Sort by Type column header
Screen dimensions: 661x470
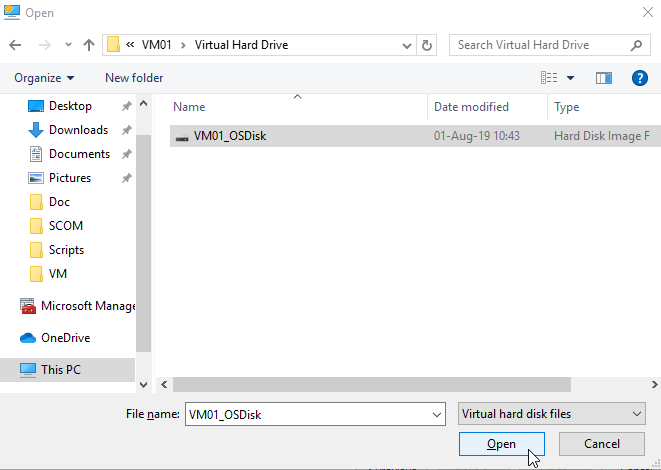604,107
